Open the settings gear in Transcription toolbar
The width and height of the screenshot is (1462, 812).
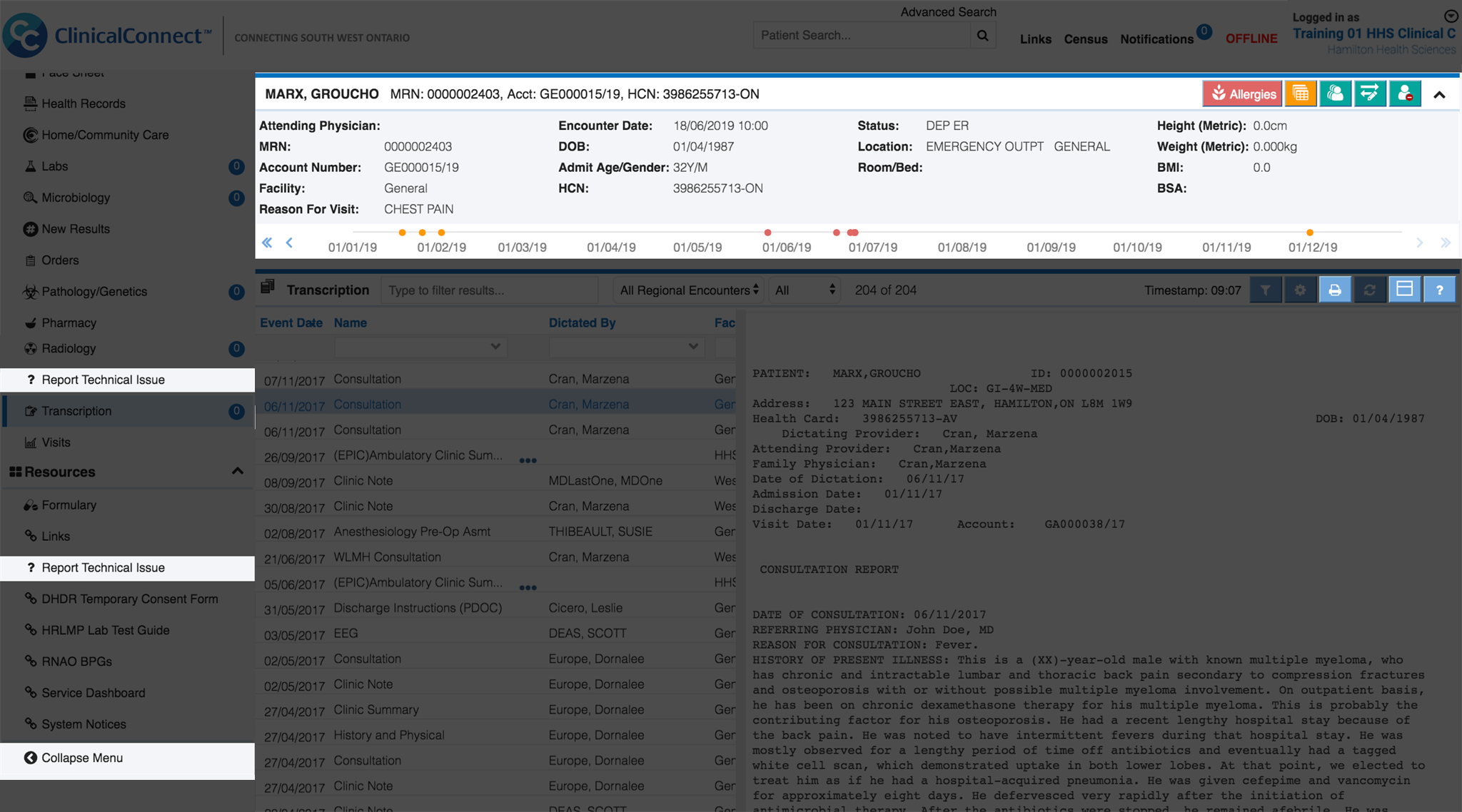[x=1300, y=290]
